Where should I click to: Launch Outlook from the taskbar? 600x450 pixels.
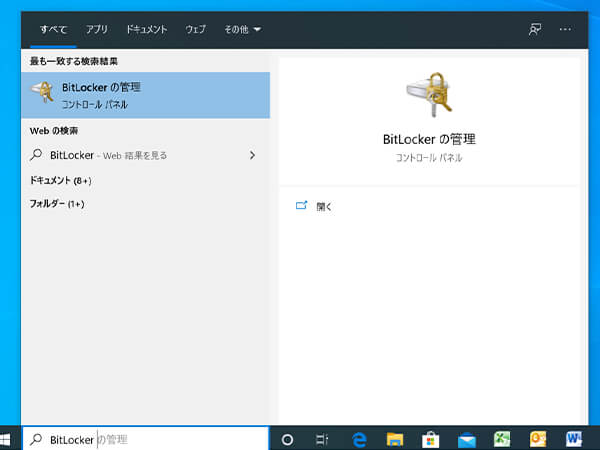(538, 440)
